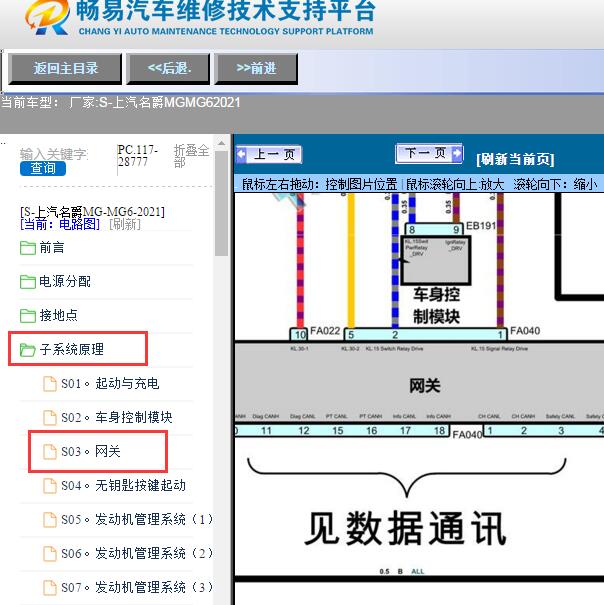The width and height of the screenshot is (604, 605).
Task: Click the PC.117-28777 text in sidebar
Action: pyautogui.click(x=138, y=155)
